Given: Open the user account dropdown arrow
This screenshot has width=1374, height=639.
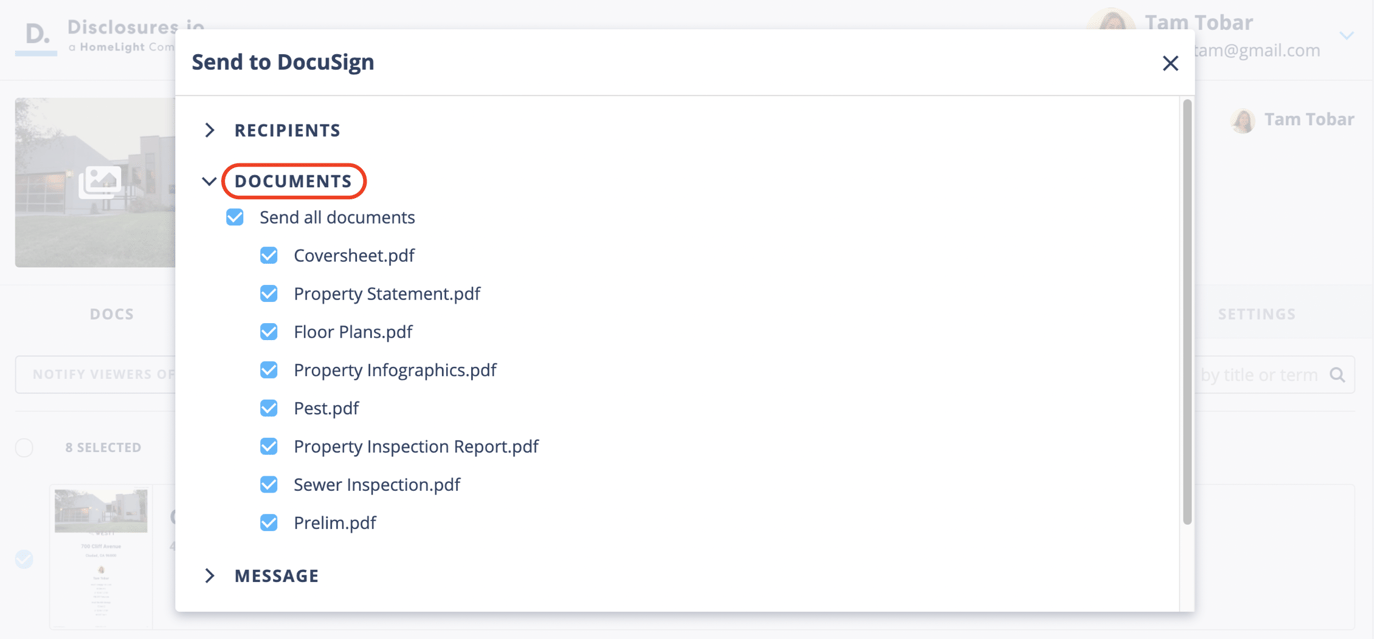Looking at the screenshot, I should (1347, 36).
